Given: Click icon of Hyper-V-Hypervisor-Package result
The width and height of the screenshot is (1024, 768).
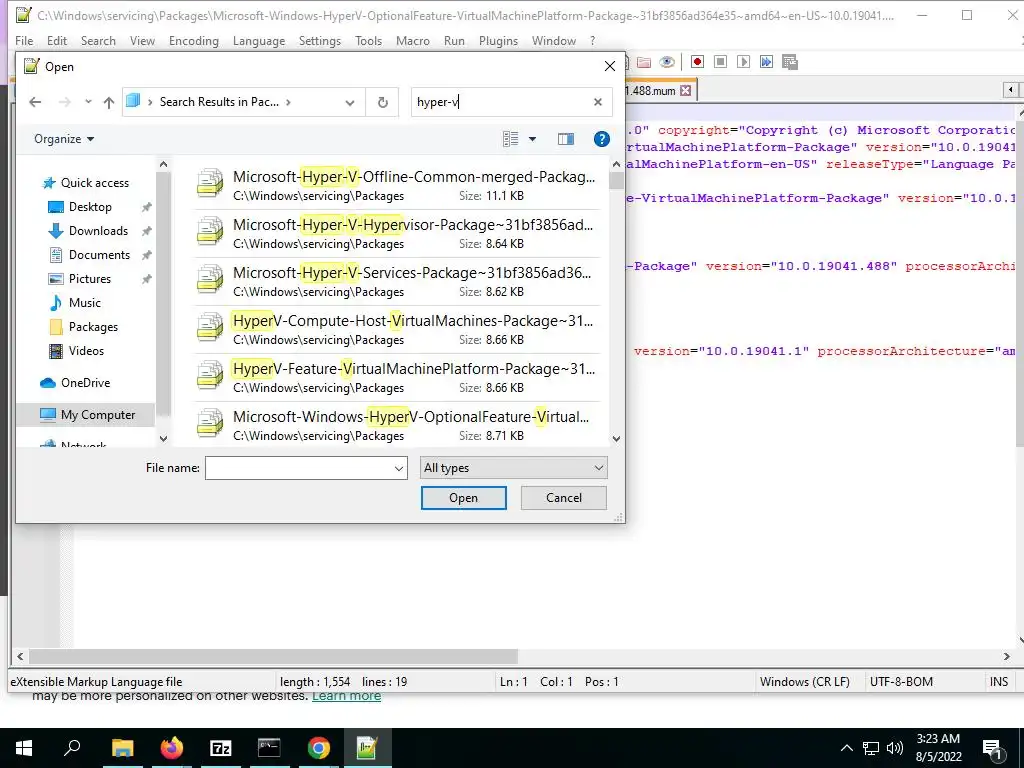Looking at the screenshot, I should tap(210, 232).
